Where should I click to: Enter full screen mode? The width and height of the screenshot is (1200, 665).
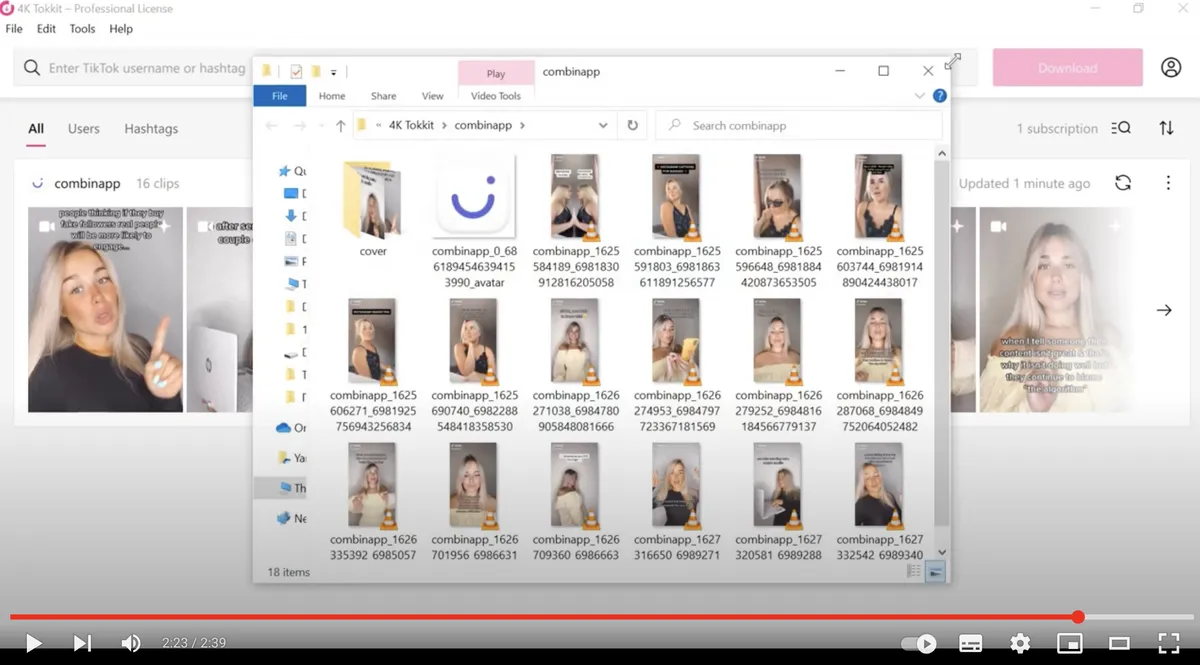(1168, 643)
